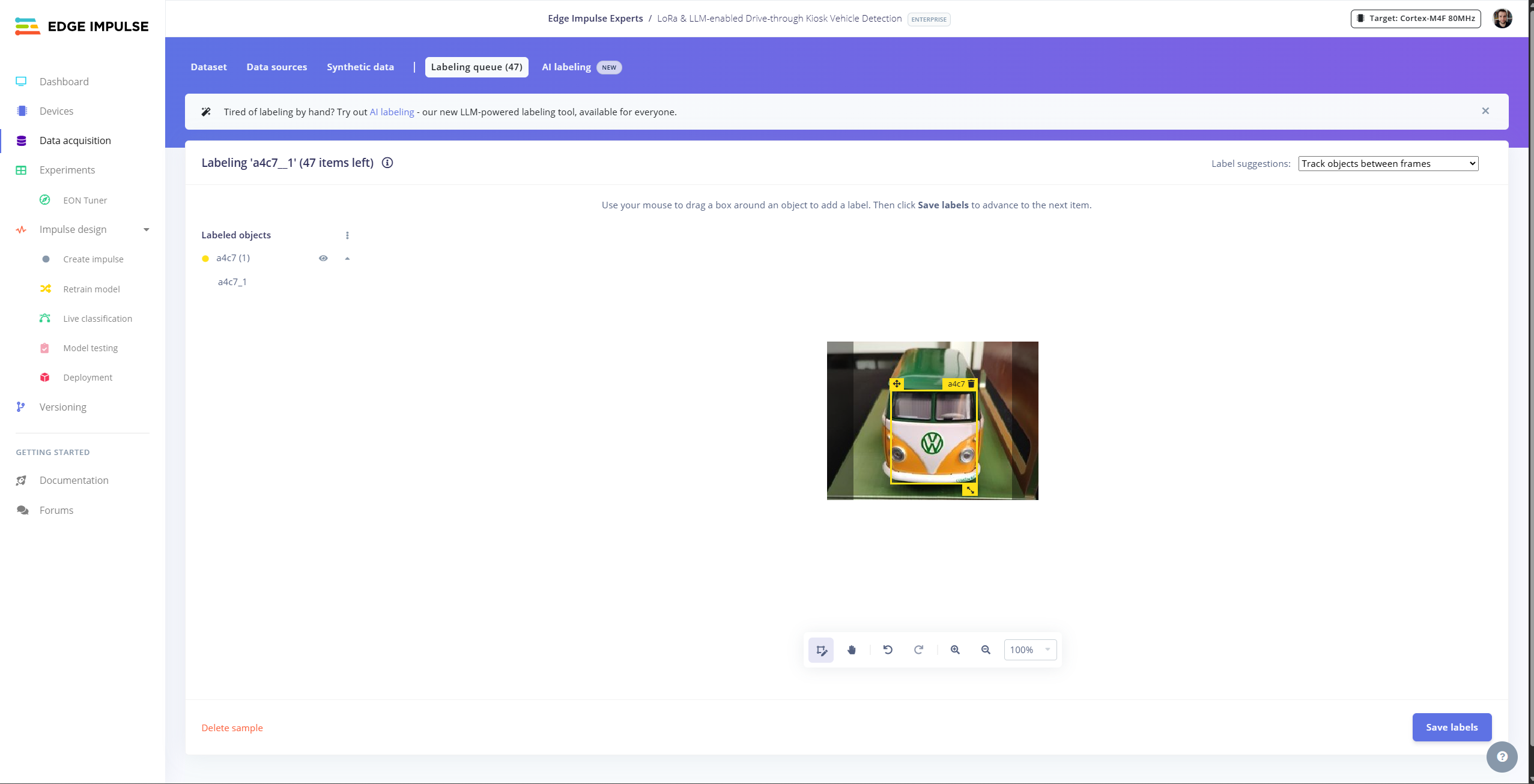Delete the a4c7 bounding box via trash icon
Viewport: 1534px width, 784px height.
971,384
